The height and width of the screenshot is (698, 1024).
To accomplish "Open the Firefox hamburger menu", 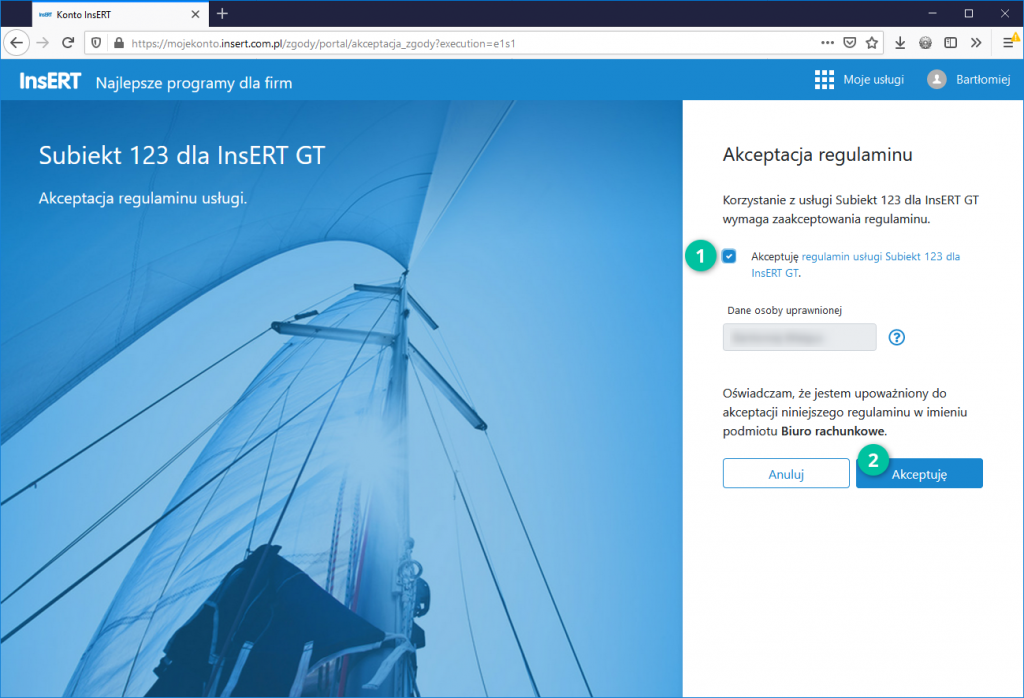I will [1008, 43].
